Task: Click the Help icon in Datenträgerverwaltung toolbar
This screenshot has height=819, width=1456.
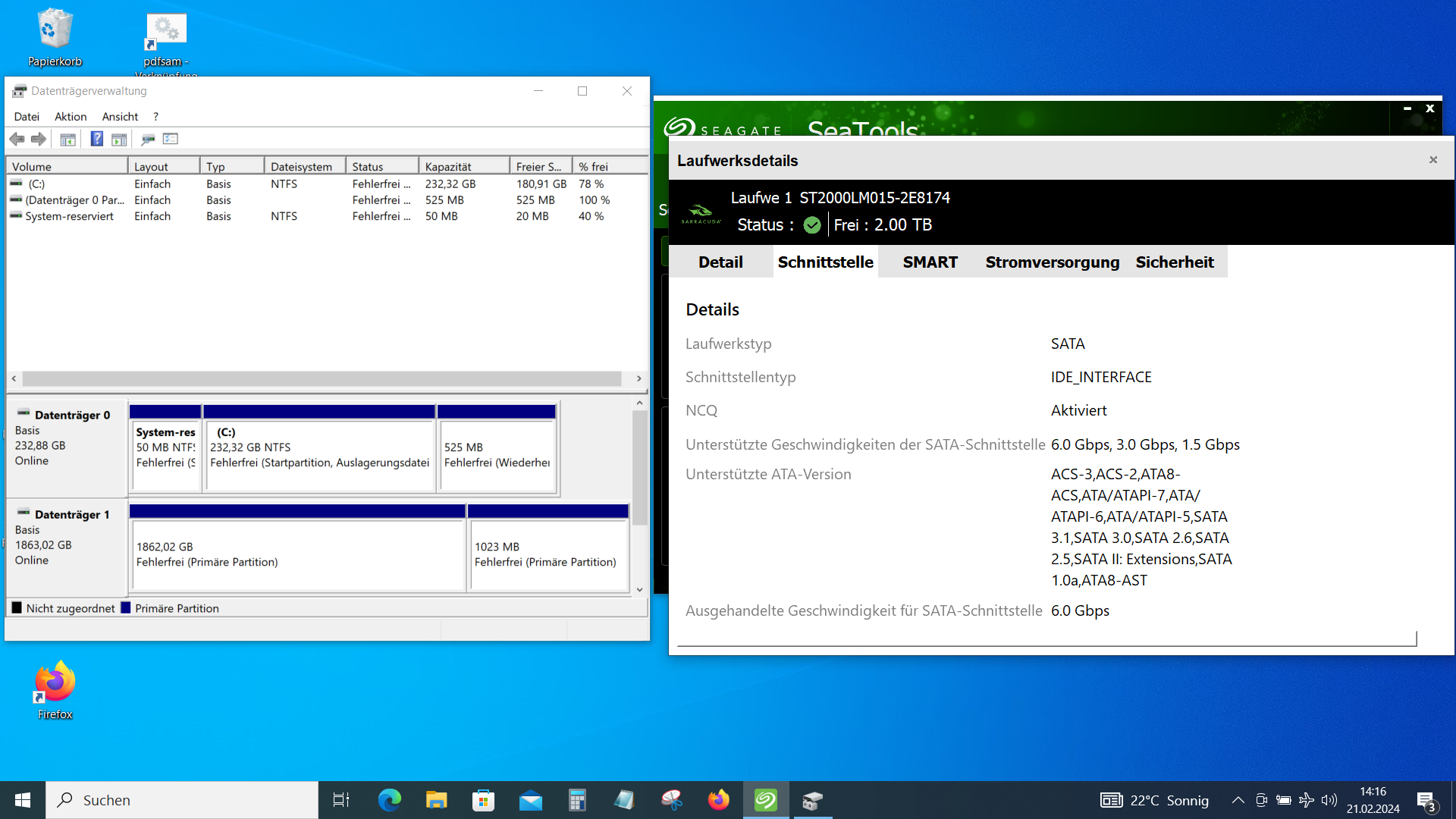Action: (x=97, y=139)
